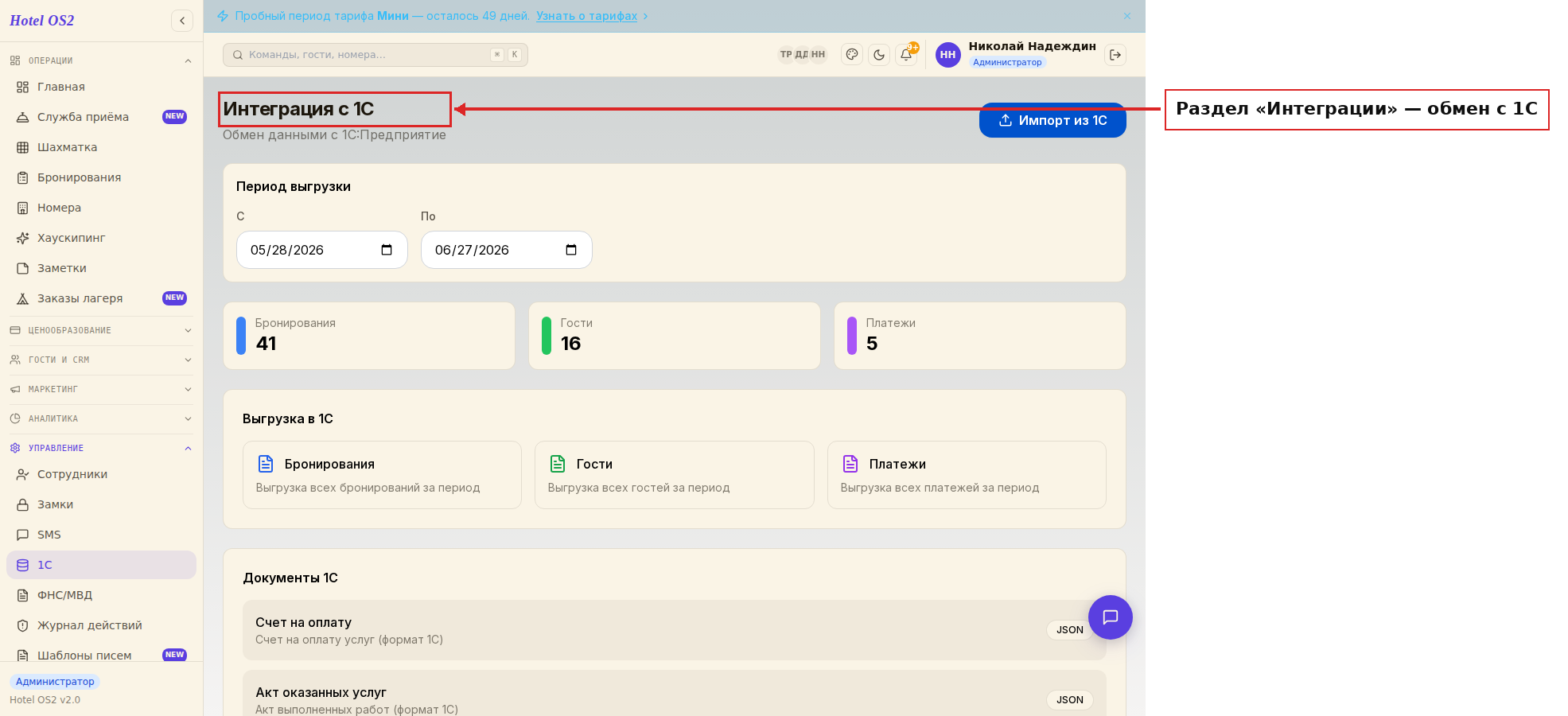
Task: Open the theme palette icon
Action: tap(852, 55)
